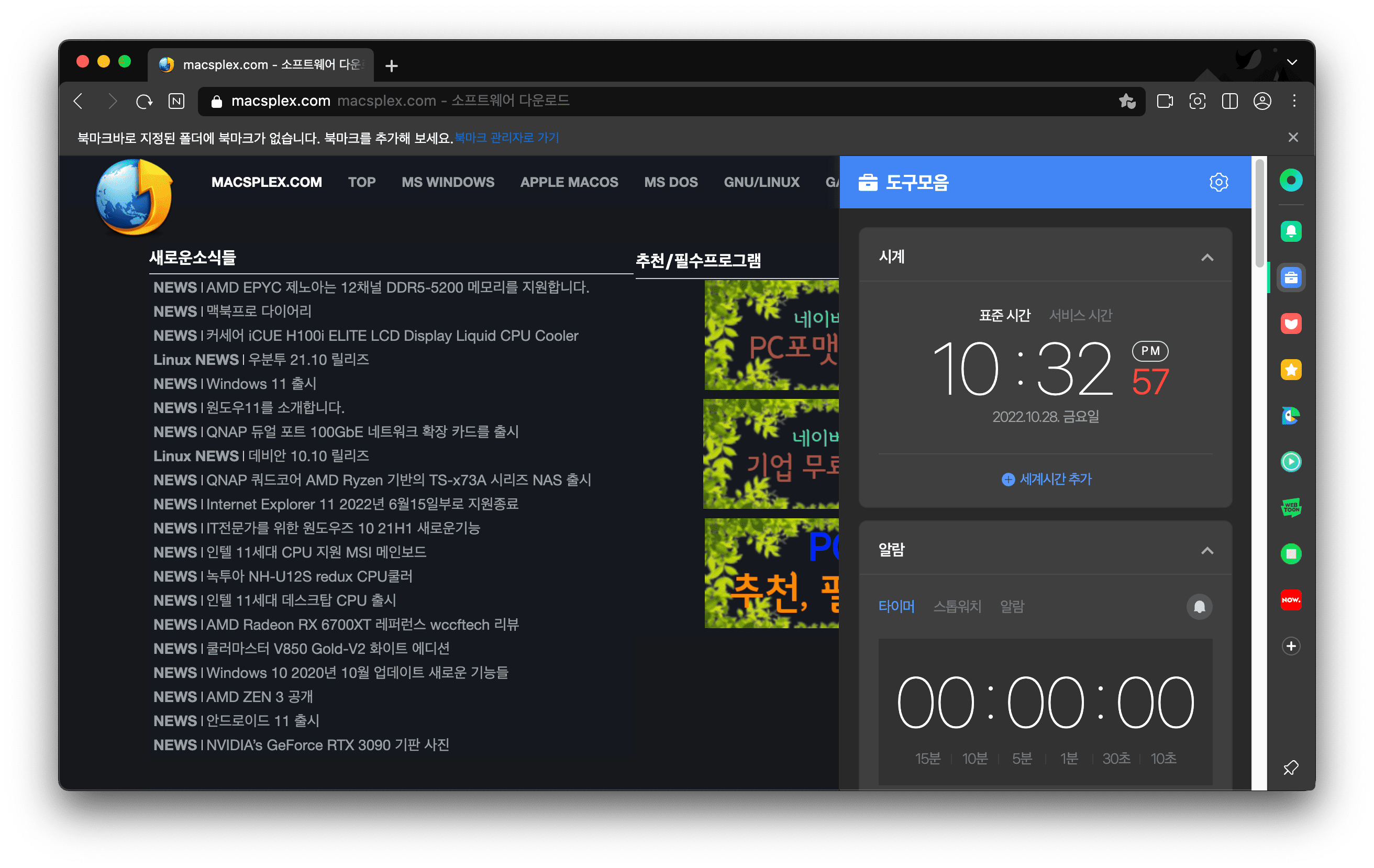This screenshot has width=1374, height=868.
Task: Go back to the previous page
Action: [x=79, y=101]
